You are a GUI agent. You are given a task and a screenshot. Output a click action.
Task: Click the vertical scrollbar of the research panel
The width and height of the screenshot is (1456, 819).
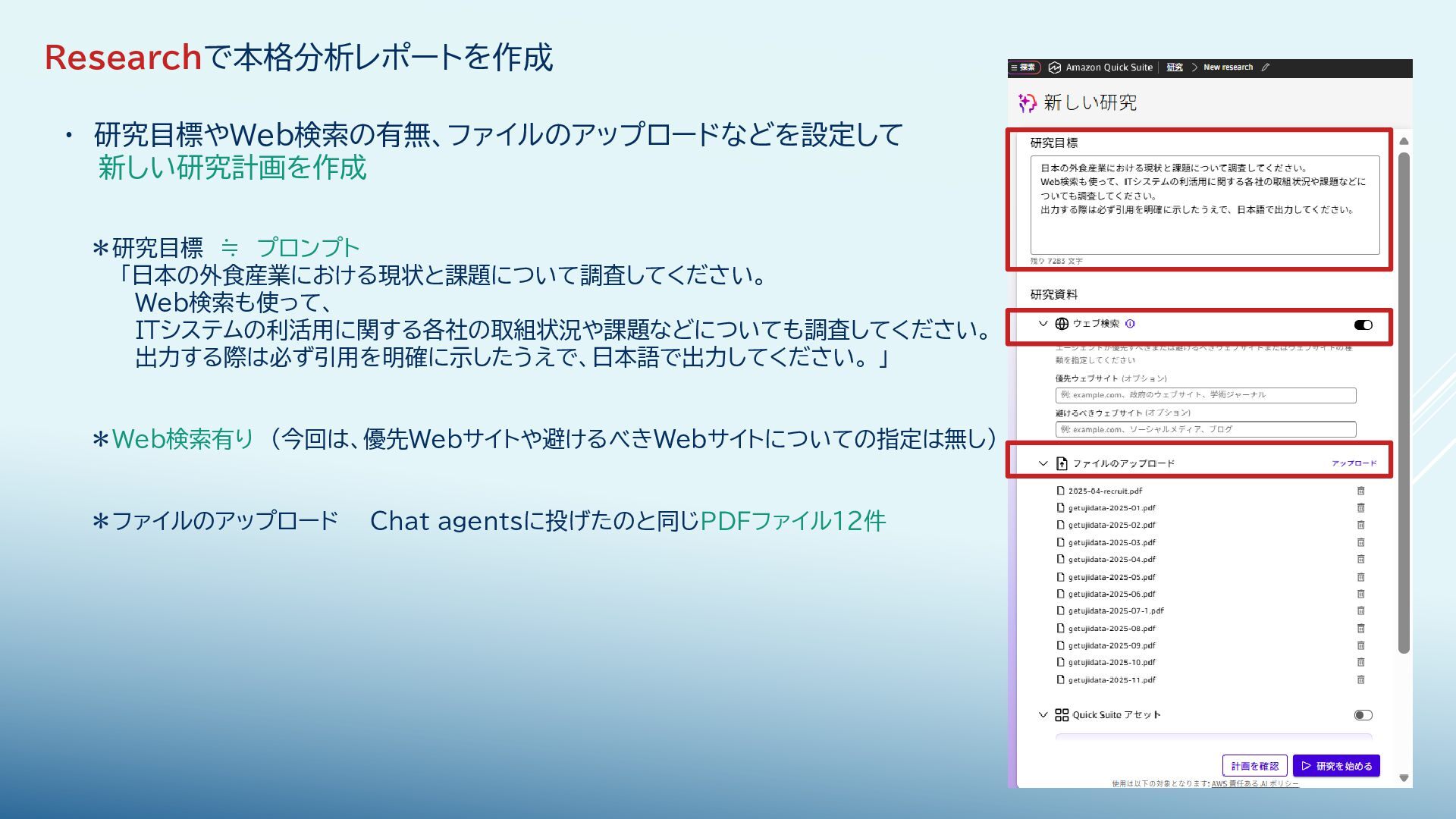(x=1404, y=402)
